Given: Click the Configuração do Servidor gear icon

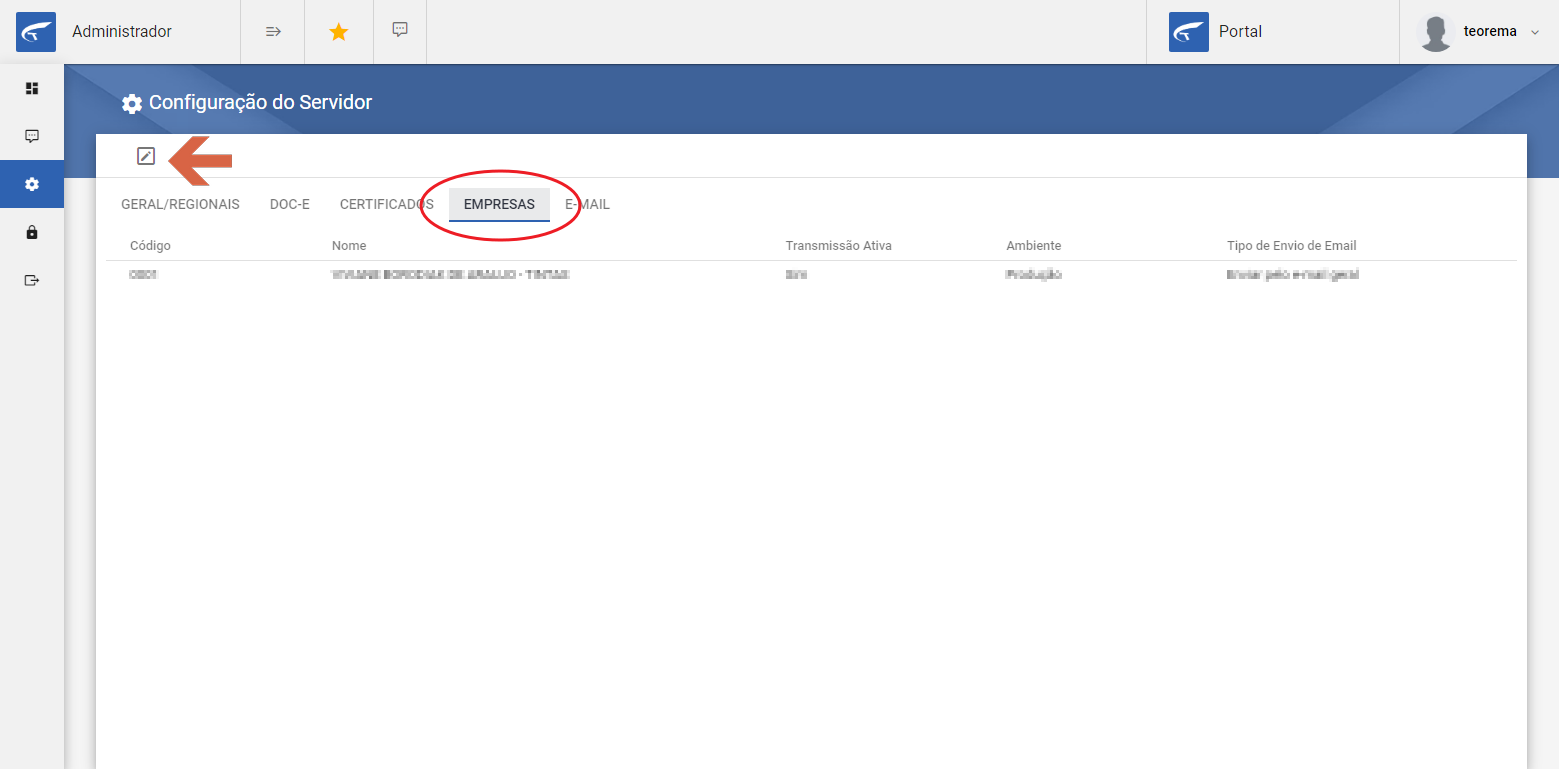Looking at the screenshot, I should (131, 103).
